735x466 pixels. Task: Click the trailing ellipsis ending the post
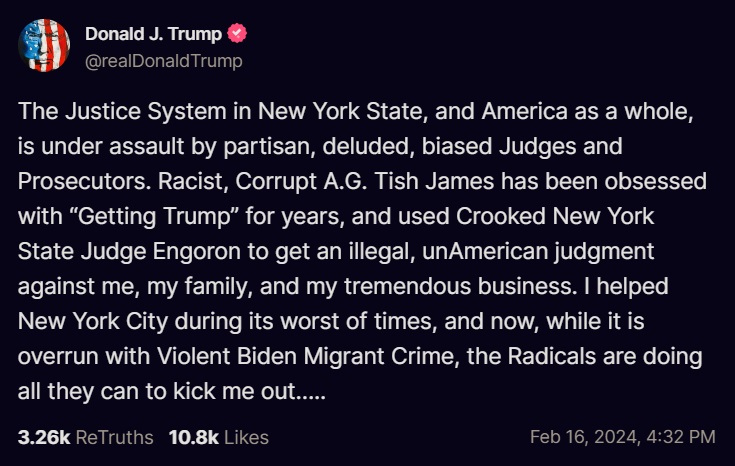(x=311, y=392)
